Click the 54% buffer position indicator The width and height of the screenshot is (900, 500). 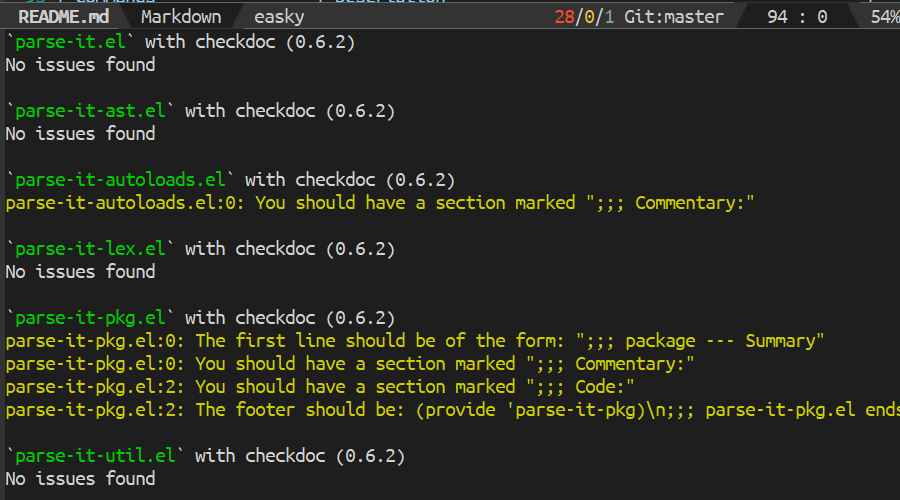885,17
